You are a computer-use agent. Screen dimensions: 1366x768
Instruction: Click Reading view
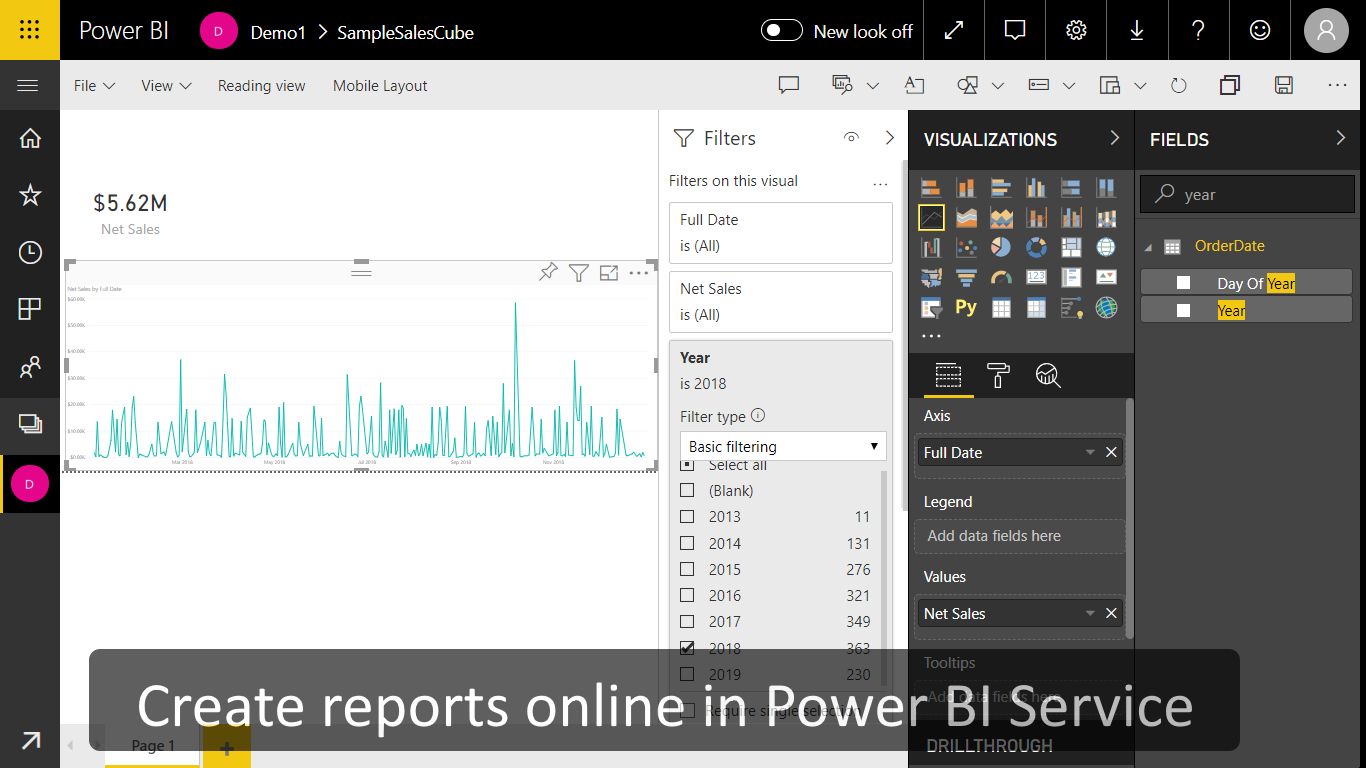261,85
